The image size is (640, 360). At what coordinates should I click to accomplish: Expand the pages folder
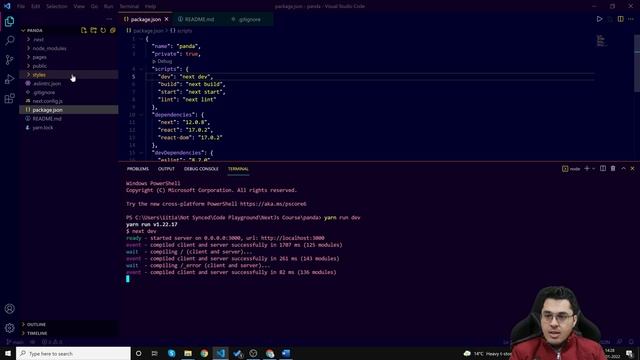(69, 57)
